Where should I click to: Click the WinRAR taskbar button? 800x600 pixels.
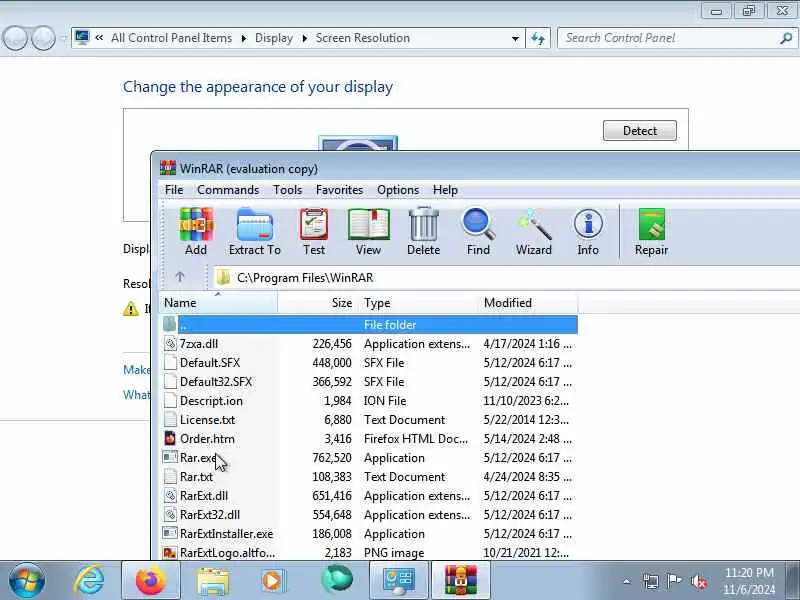461,581
